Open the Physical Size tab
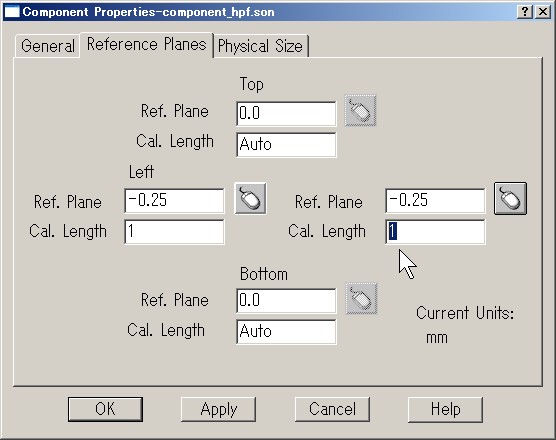This screenshot has height=440, width=556. 261,46
